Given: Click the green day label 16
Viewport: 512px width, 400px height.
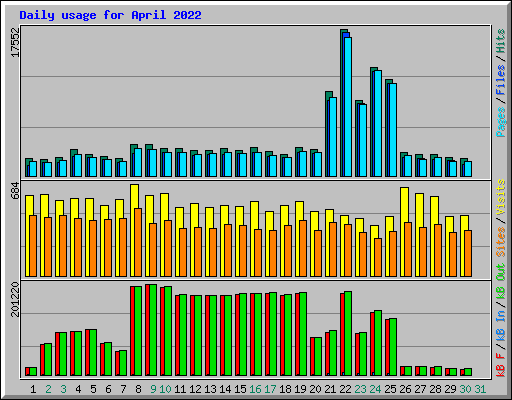Looking at the screenshot, I should 255,389.
